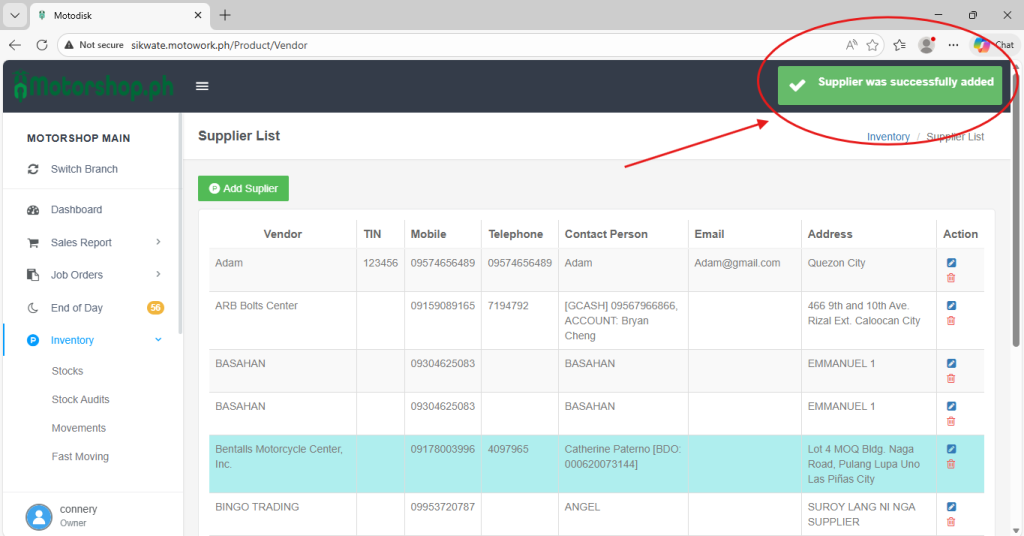Edit the ARB Bolts Center supplier
The image size is (1024, 536).
pos(951,306)
